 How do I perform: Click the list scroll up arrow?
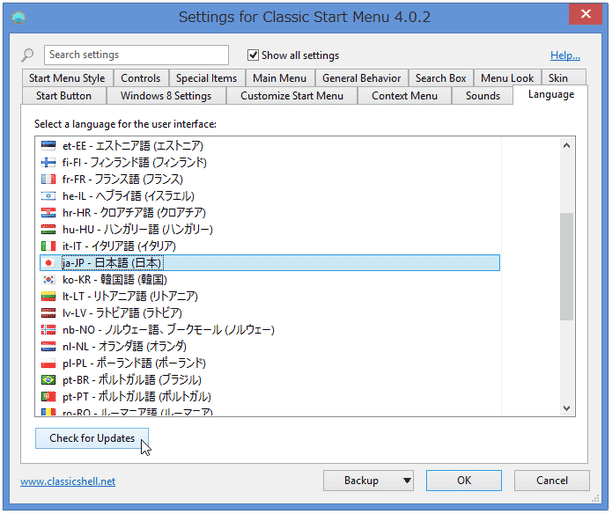pos(567,146)
